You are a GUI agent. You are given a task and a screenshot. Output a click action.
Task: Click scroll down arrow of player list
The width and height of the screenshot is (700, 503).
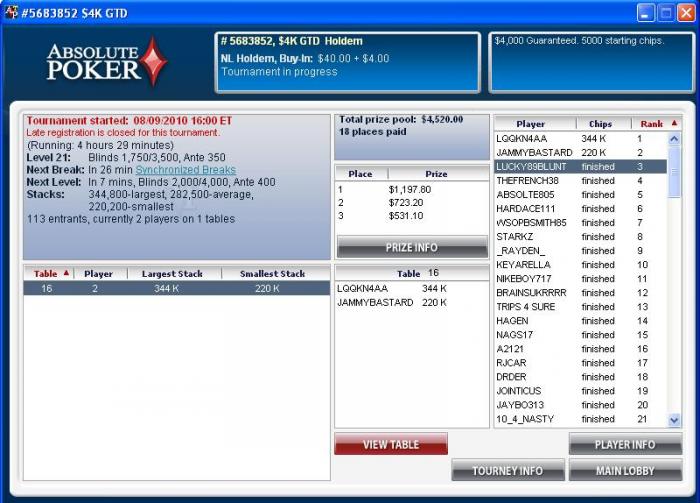pos(674,420)
